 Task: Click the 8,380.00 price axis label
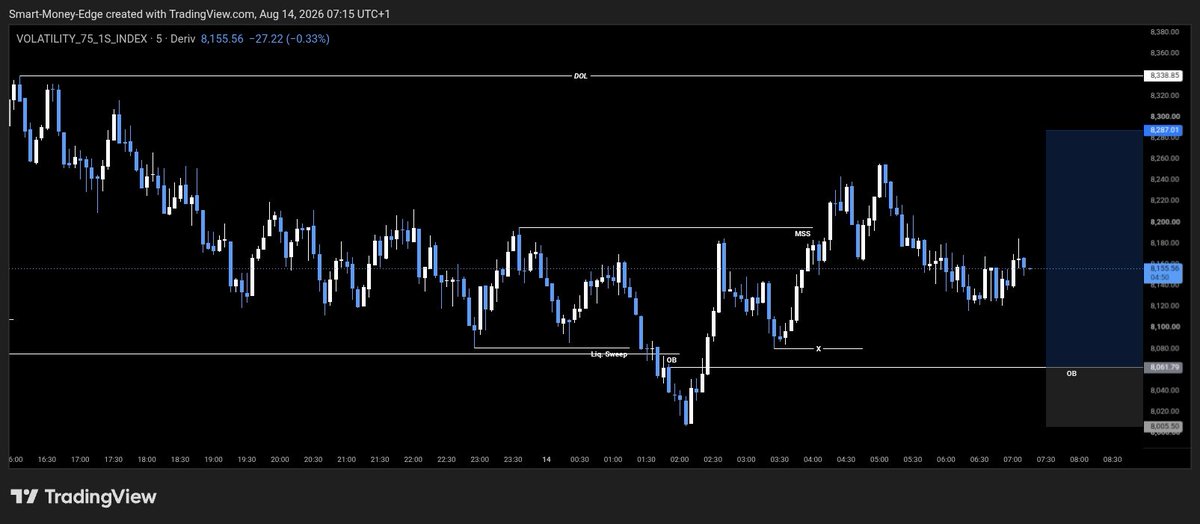[x=1165, y=32]
